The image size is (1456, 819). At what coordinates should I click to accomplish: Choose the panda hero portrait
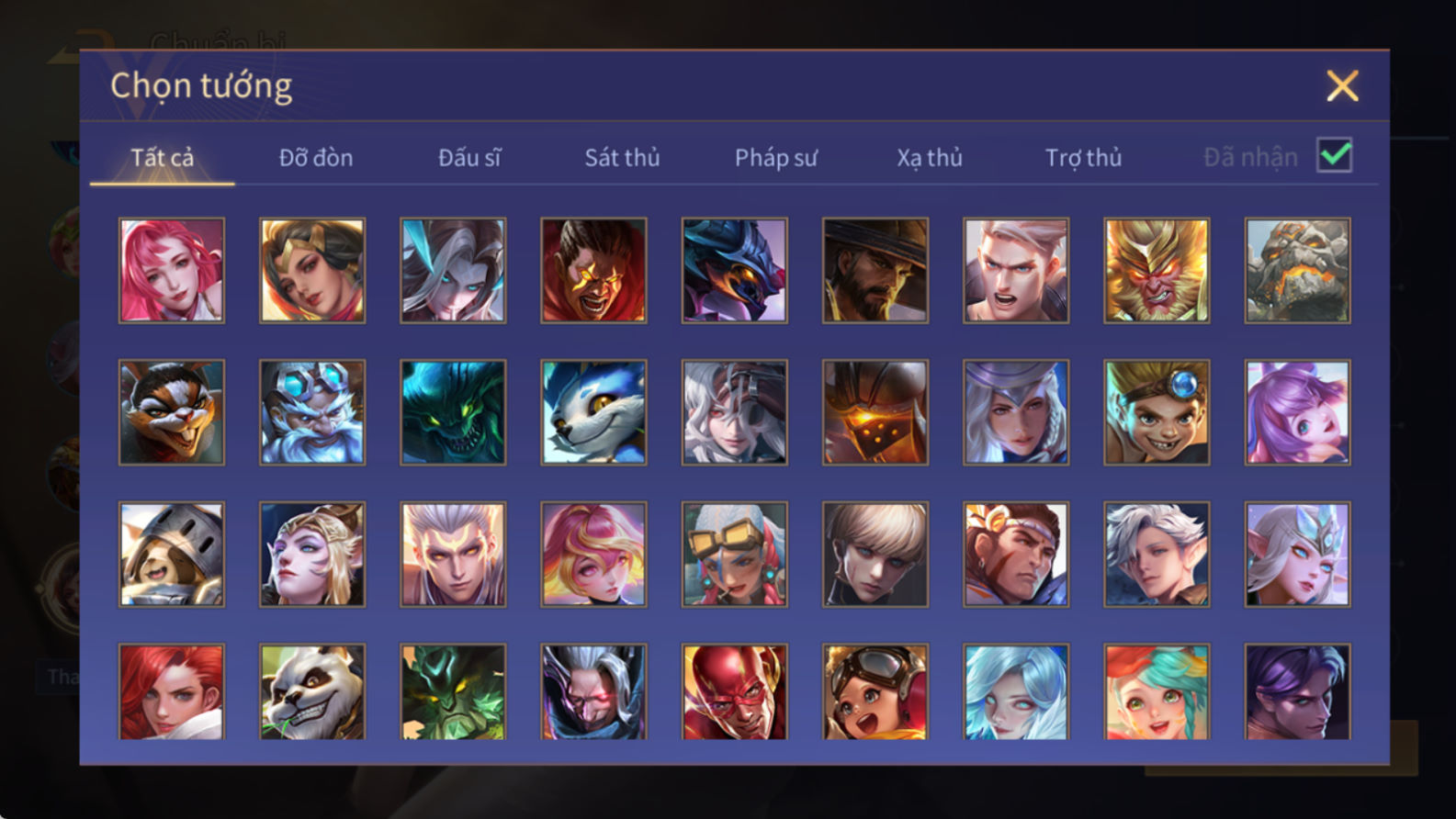tap(312, 691)
